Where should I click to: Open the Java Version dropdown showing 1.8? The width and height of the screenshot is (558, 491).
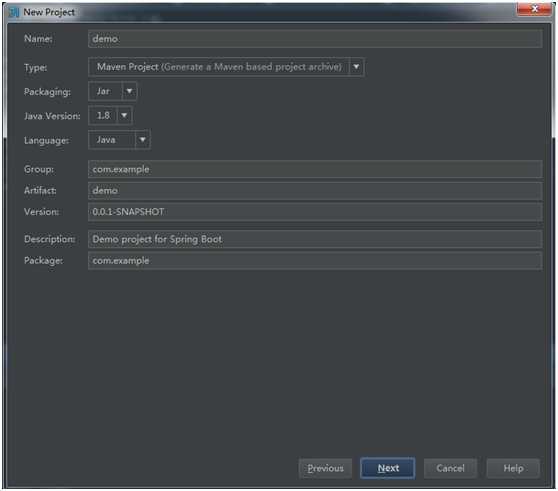(x=110, y=116)
